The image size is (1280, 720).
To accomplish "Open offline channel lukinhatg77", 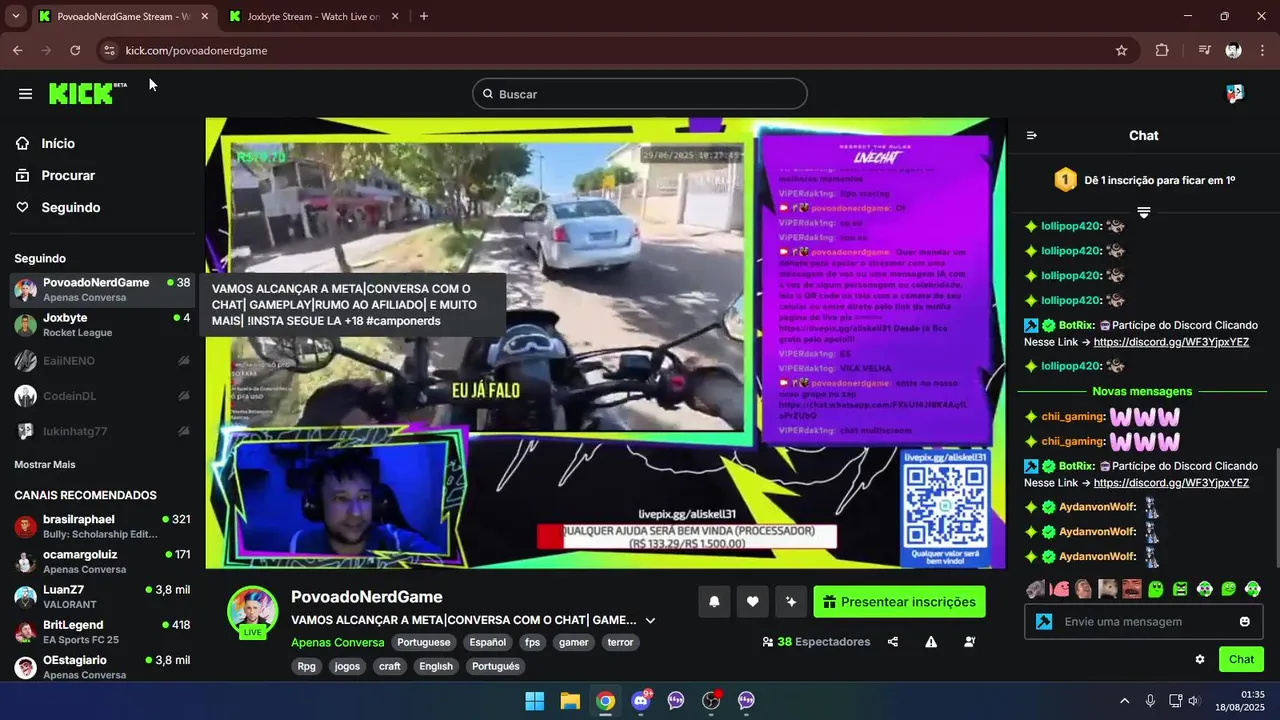I will [100, 431].
